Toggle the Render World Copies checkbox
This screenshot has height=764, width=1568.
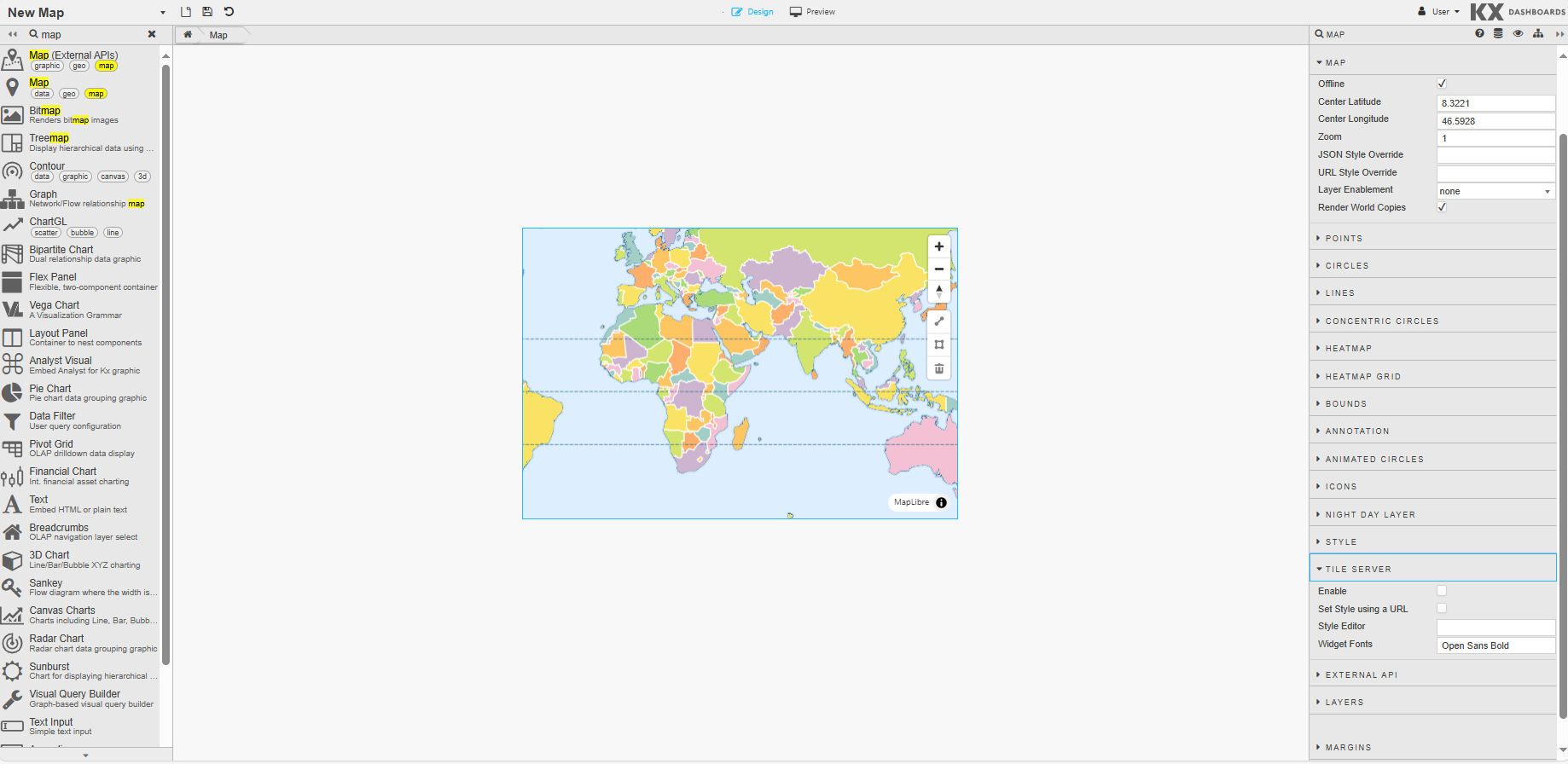pos(1442,207)
